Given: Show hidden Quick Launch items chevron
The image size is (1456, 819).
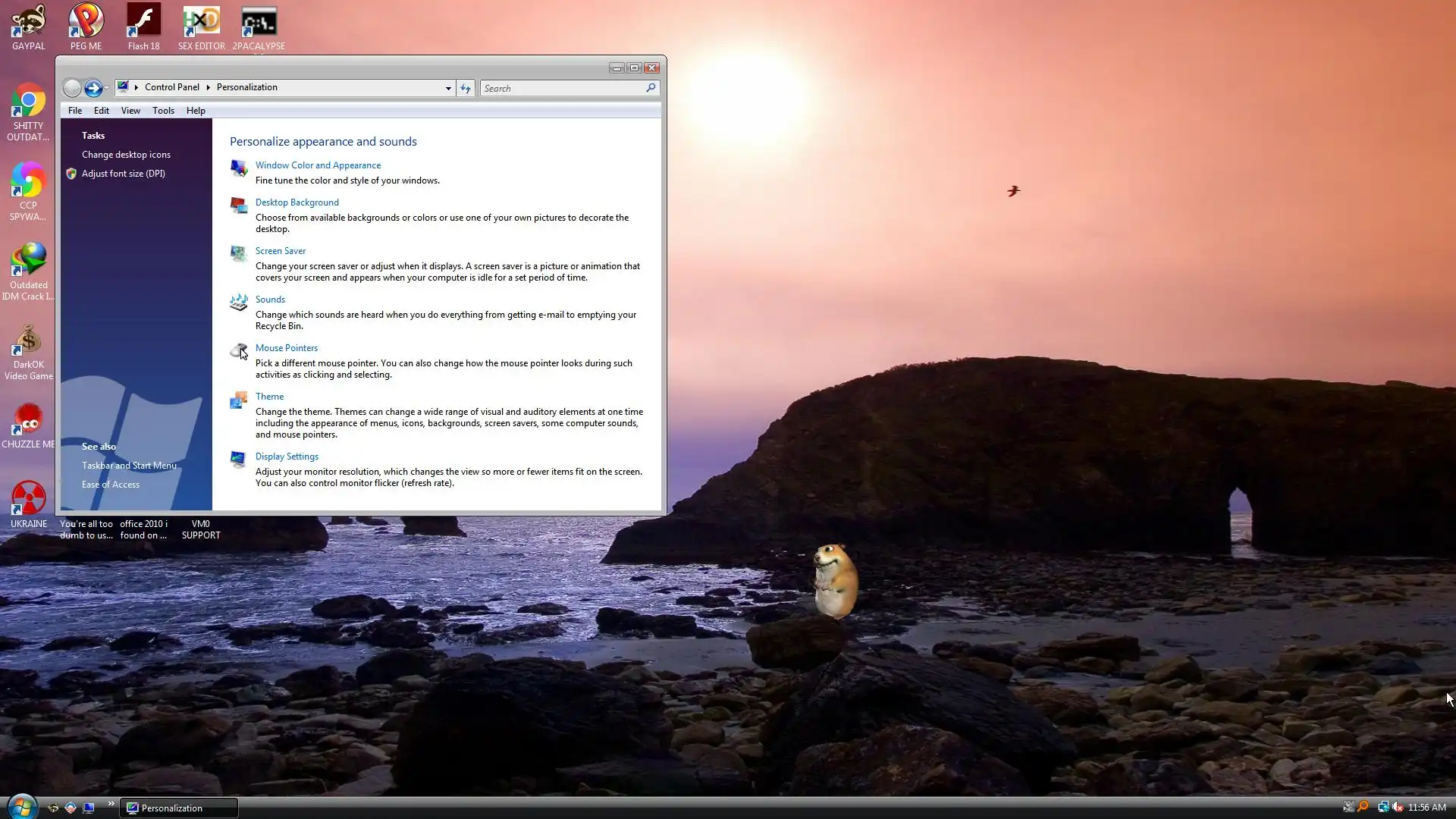Looking at the screenshot, I should click(x=111, y=803).
